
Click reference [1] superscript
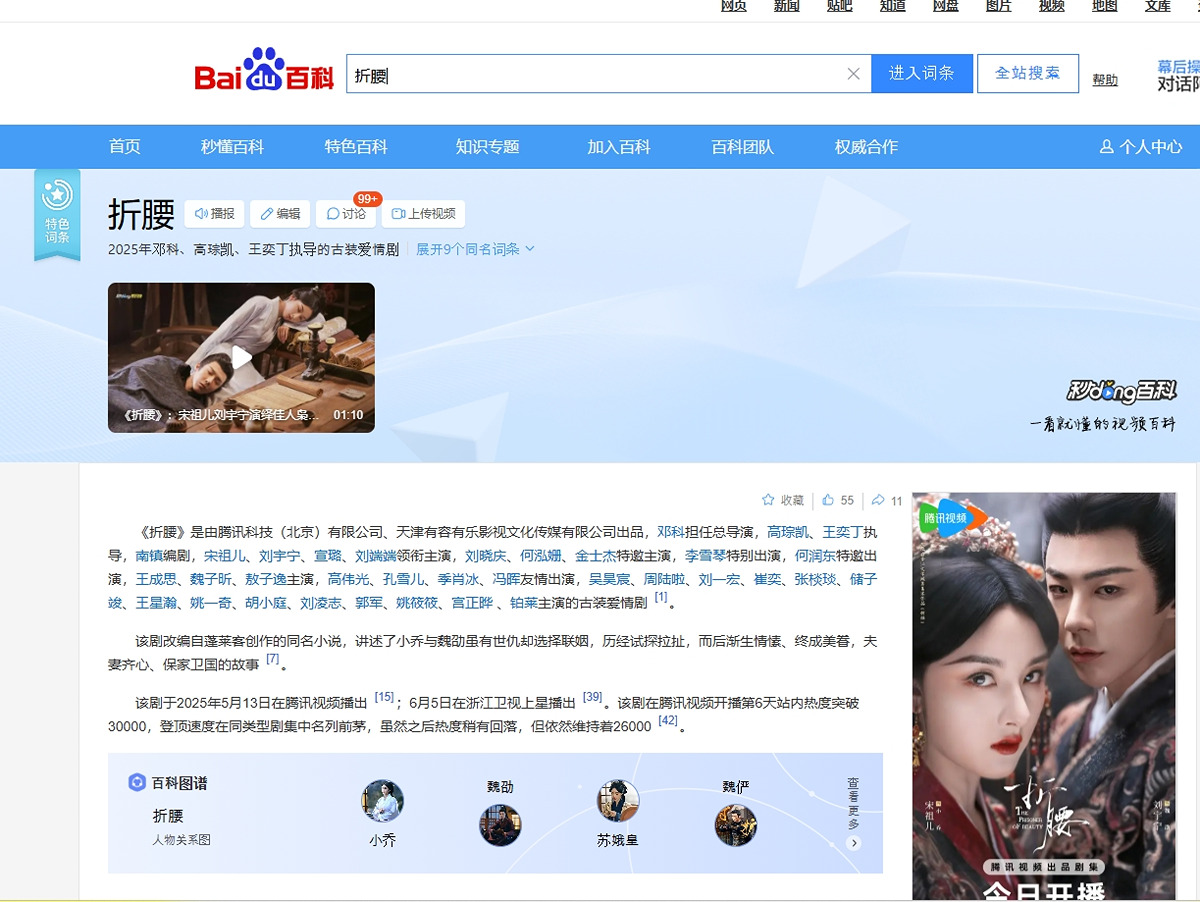tap(661, 597)
